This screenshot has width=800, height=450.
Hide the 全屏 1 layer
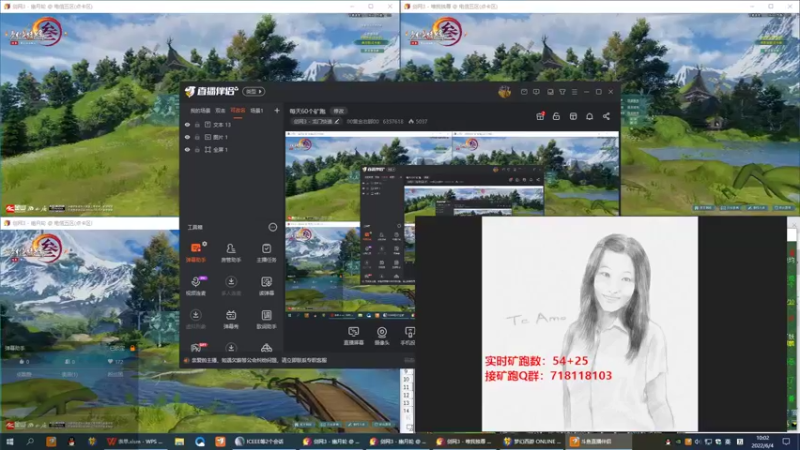pyautogui.click(x=187, y=149)
